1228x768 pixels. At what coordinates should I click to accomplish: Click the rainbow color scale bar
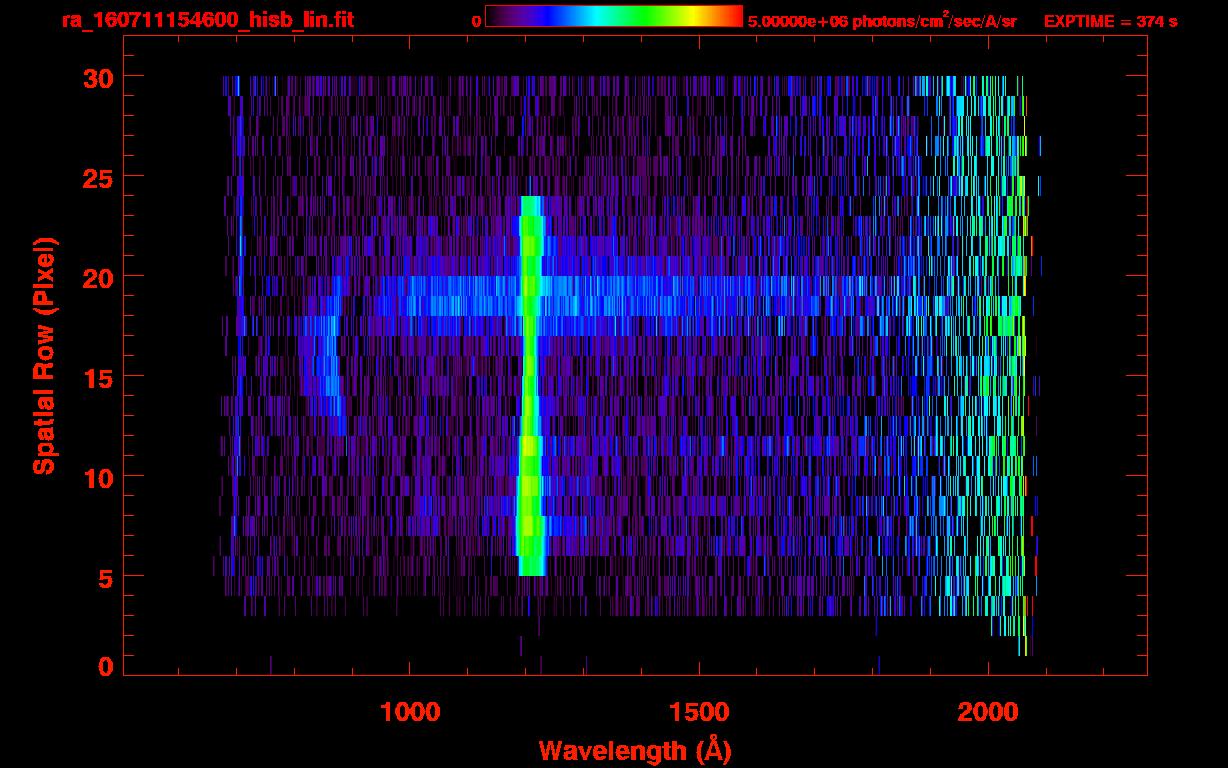(614, 17)
